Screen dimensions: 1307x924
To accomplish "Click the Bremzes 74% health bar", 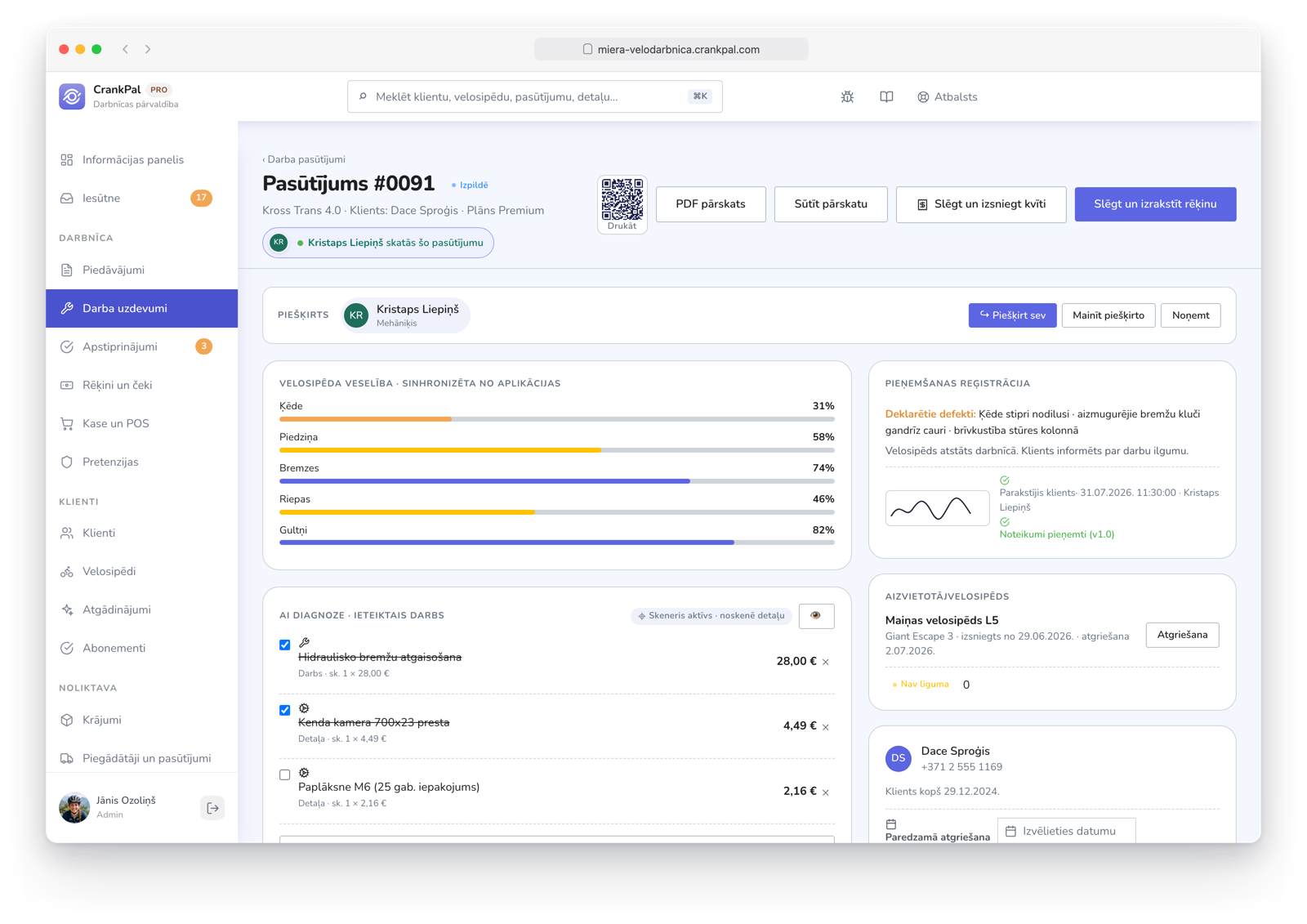I will 556,481.
